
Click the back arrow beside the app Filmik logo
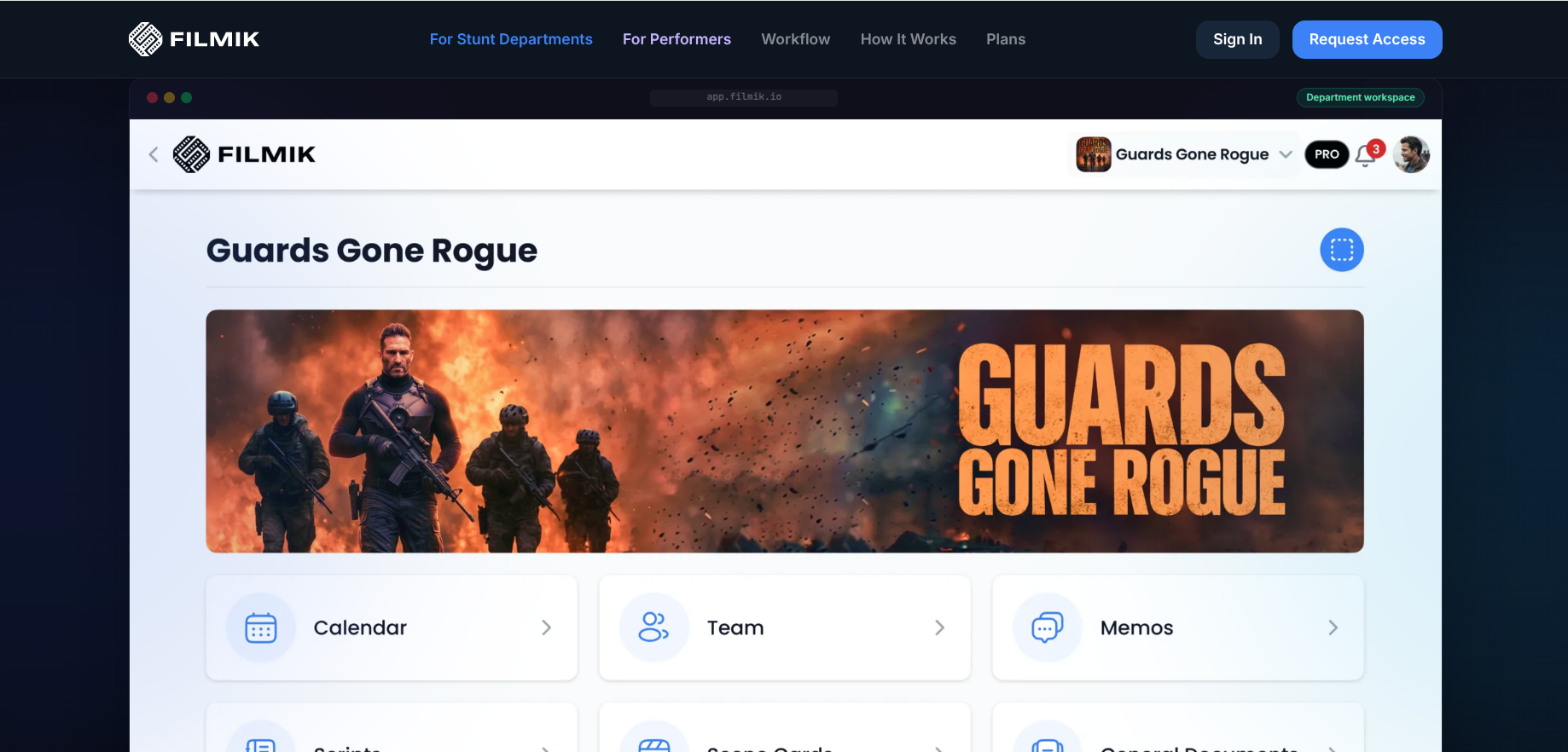154,154
